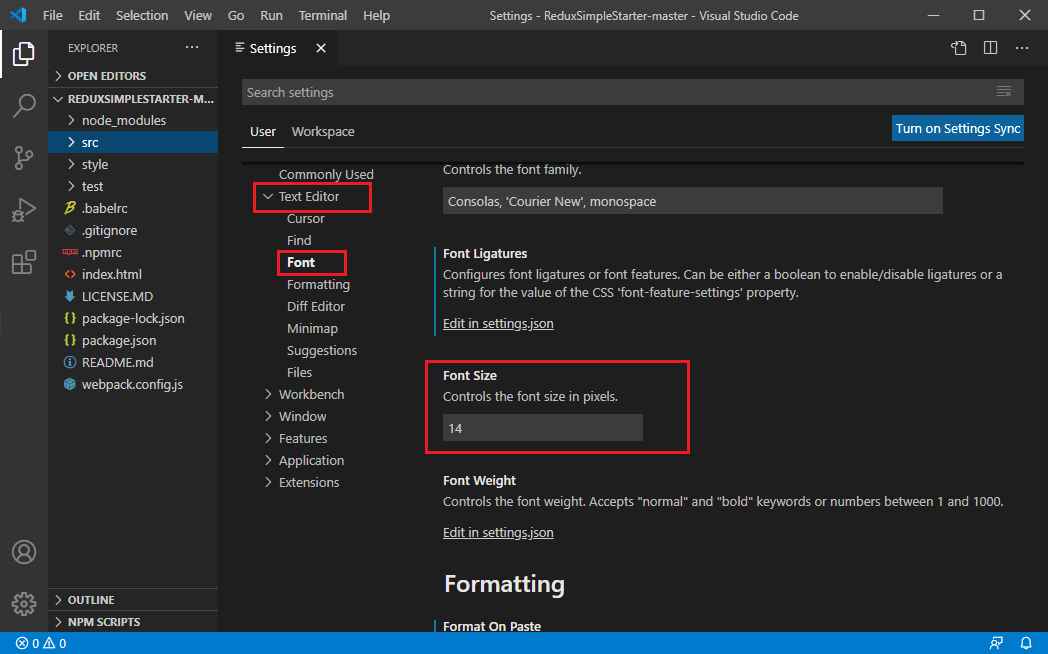Select the Minimap settings subcategory
1048x654 pixels.
point(312,329)
